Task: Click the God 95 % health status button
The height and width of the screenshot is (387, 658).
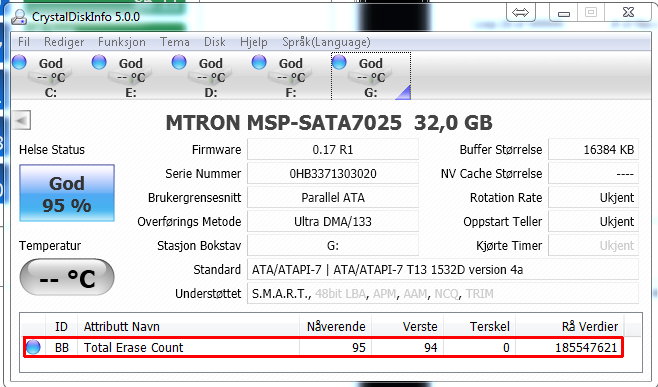Action: click(x=67, y=193)
